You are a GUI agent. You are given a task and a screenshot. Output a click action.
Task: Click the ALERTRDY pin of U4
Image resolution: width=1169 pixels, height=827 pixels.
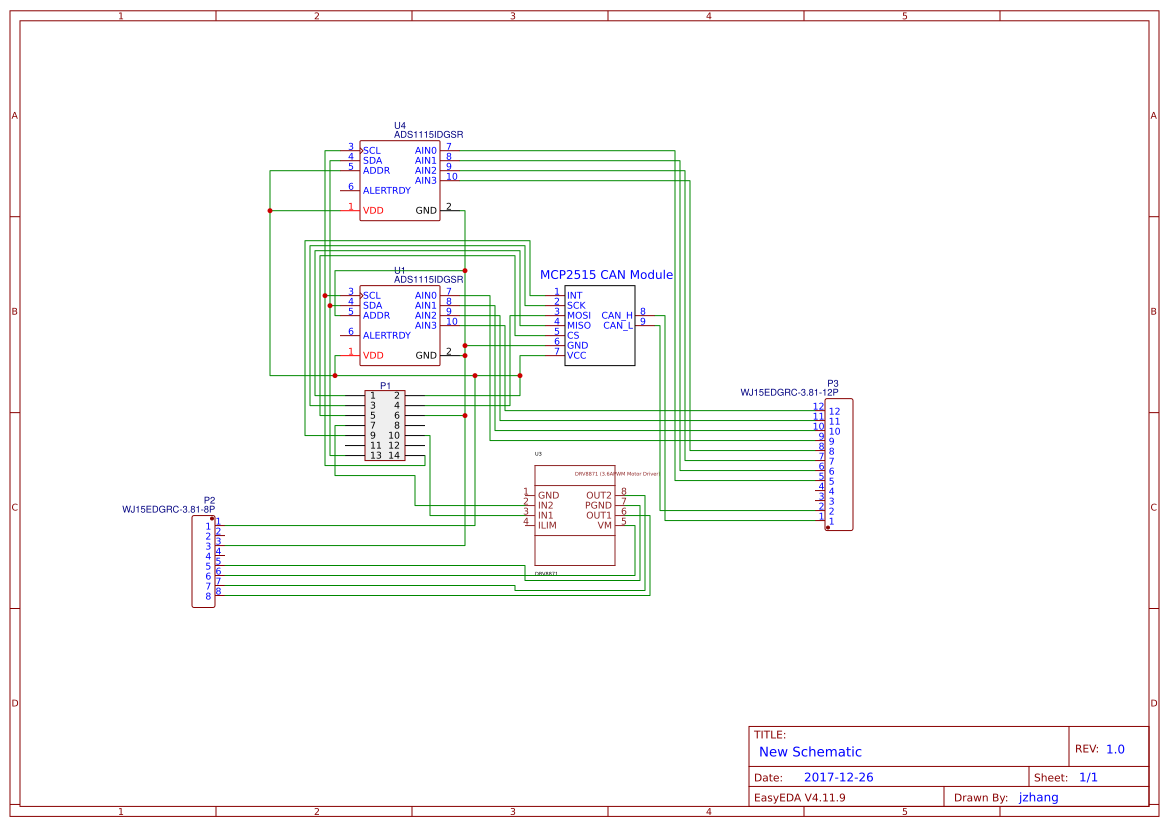[x=386, y=190]
